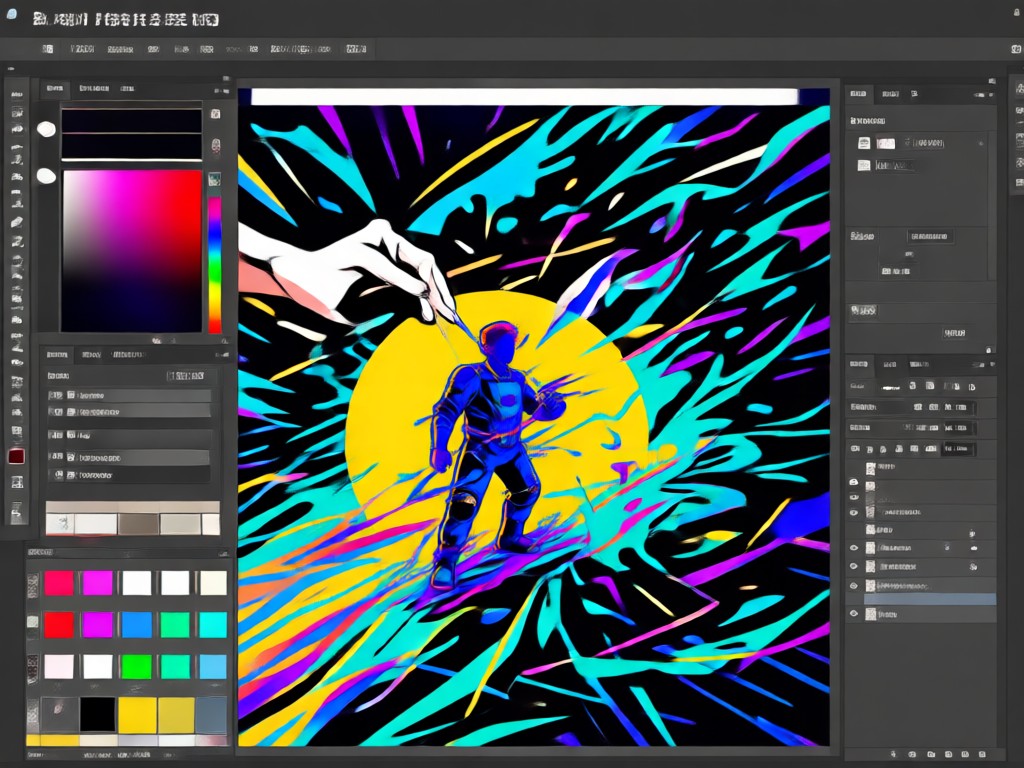Click the rightmost icon in the layers panel footer
Screen dimensions: 1024x768
[982, 754]
